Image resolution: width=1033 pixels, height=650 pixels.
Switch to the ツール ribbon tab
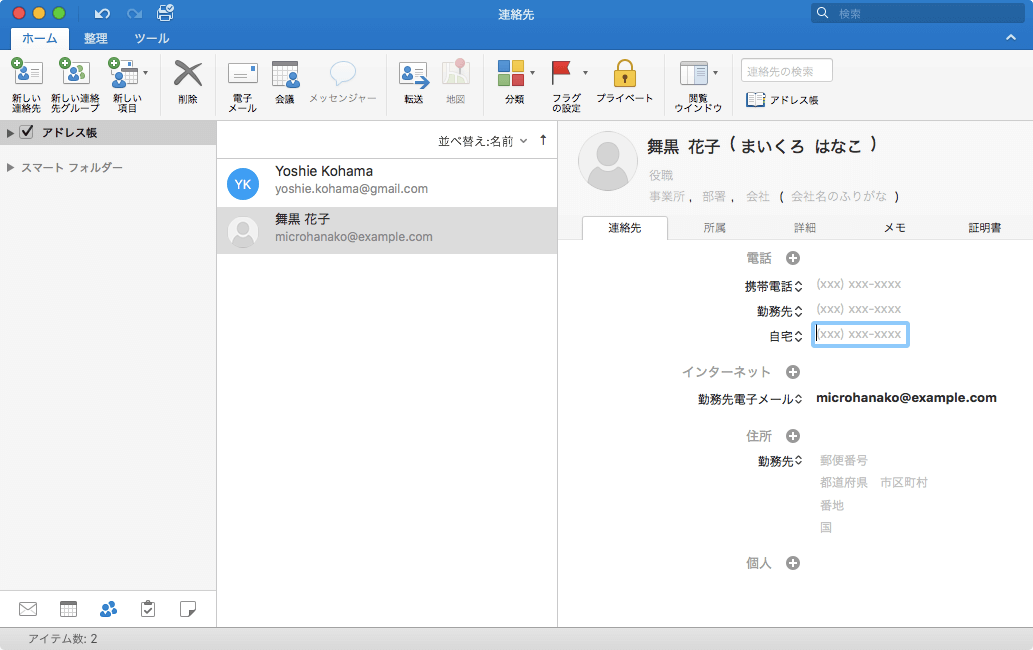152,38
